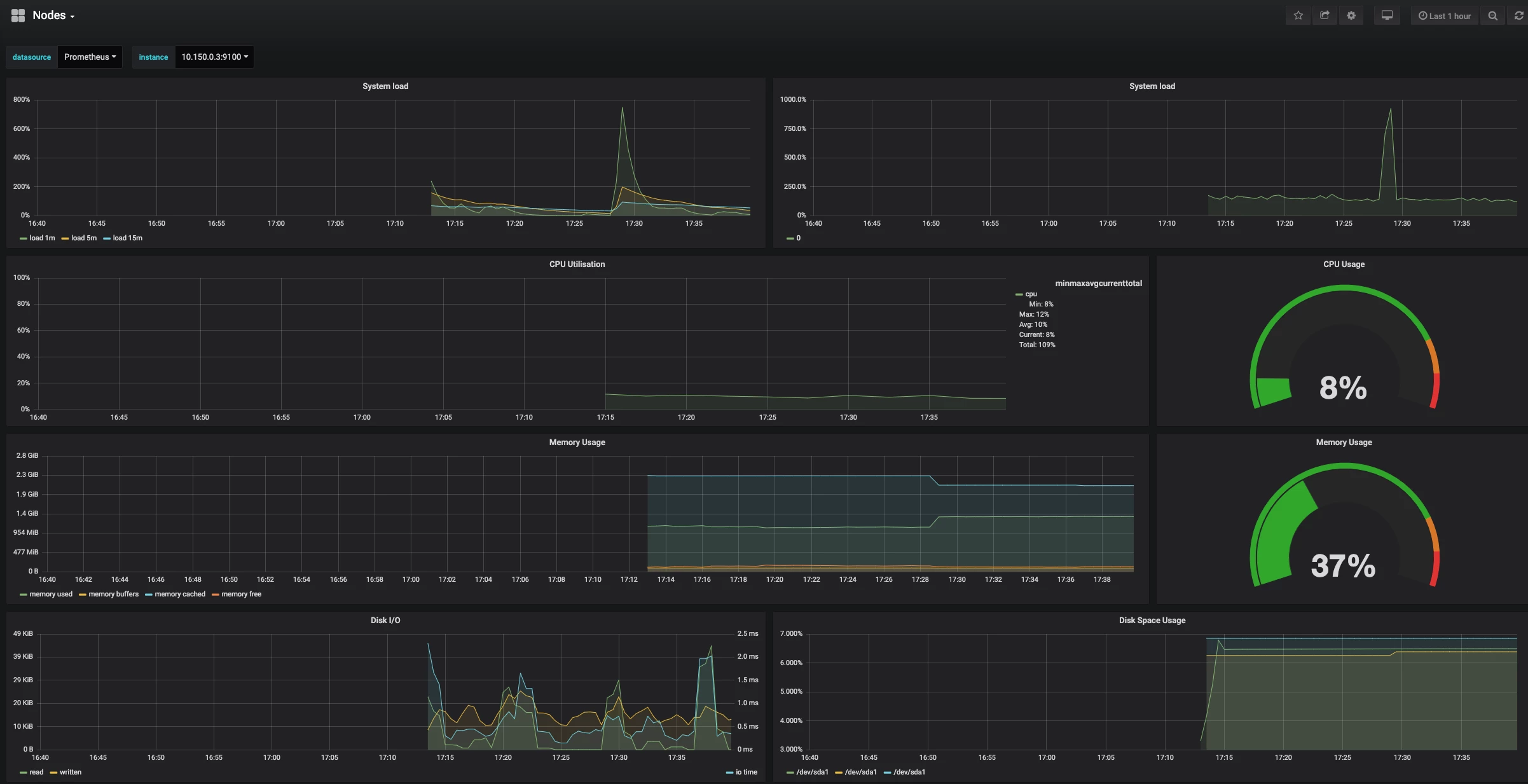This screenshot has height=784, width=1528.
Task: Open Disk I/O panel title menu
Action: pyautogui.click(x=385, y=620)
